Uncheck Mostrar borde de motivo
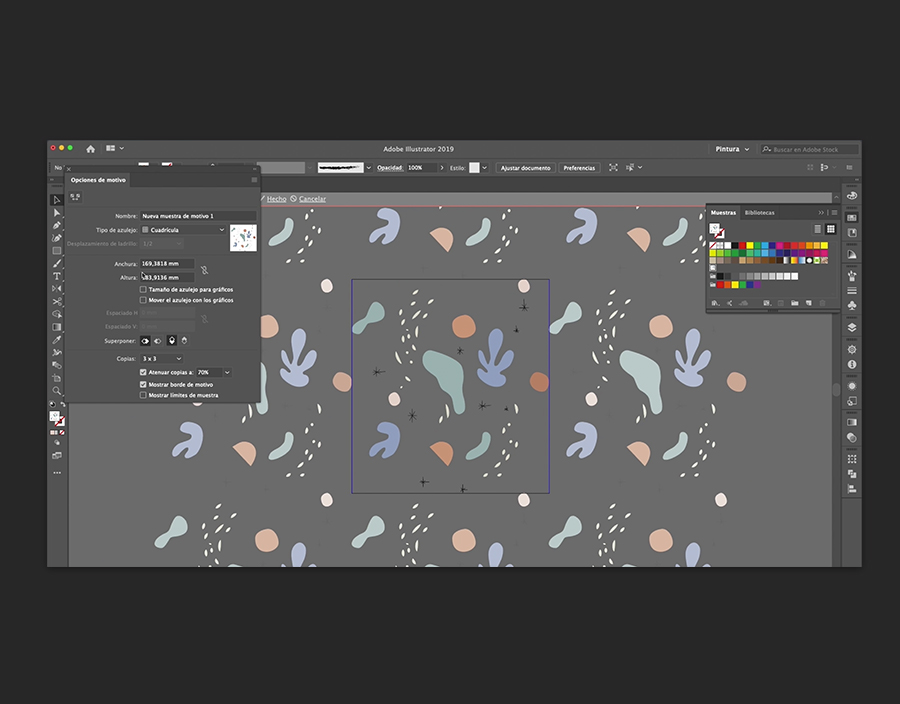Viewport: 900px width, 704px height. click(x=143, y=384)
